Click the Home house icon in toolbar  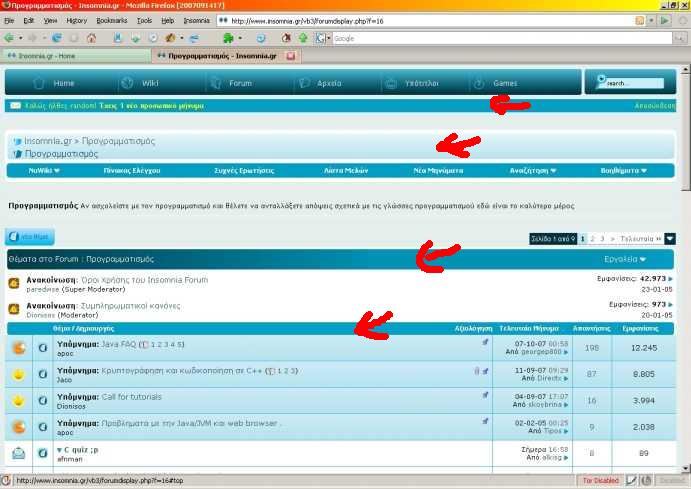(x=91, y=38)
